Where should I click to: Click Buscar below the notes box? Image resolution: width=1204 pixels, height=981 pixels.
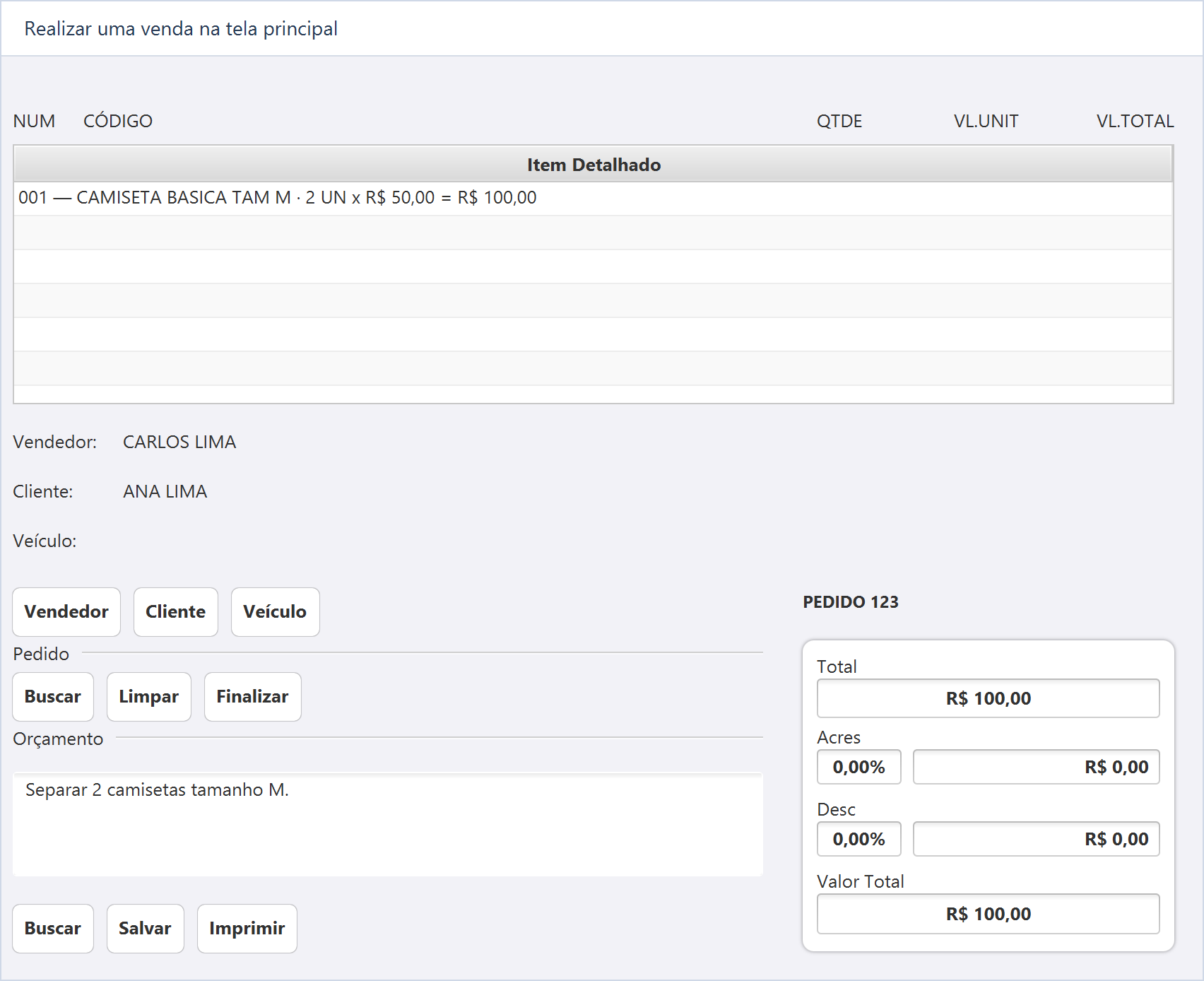coord(53,929)
